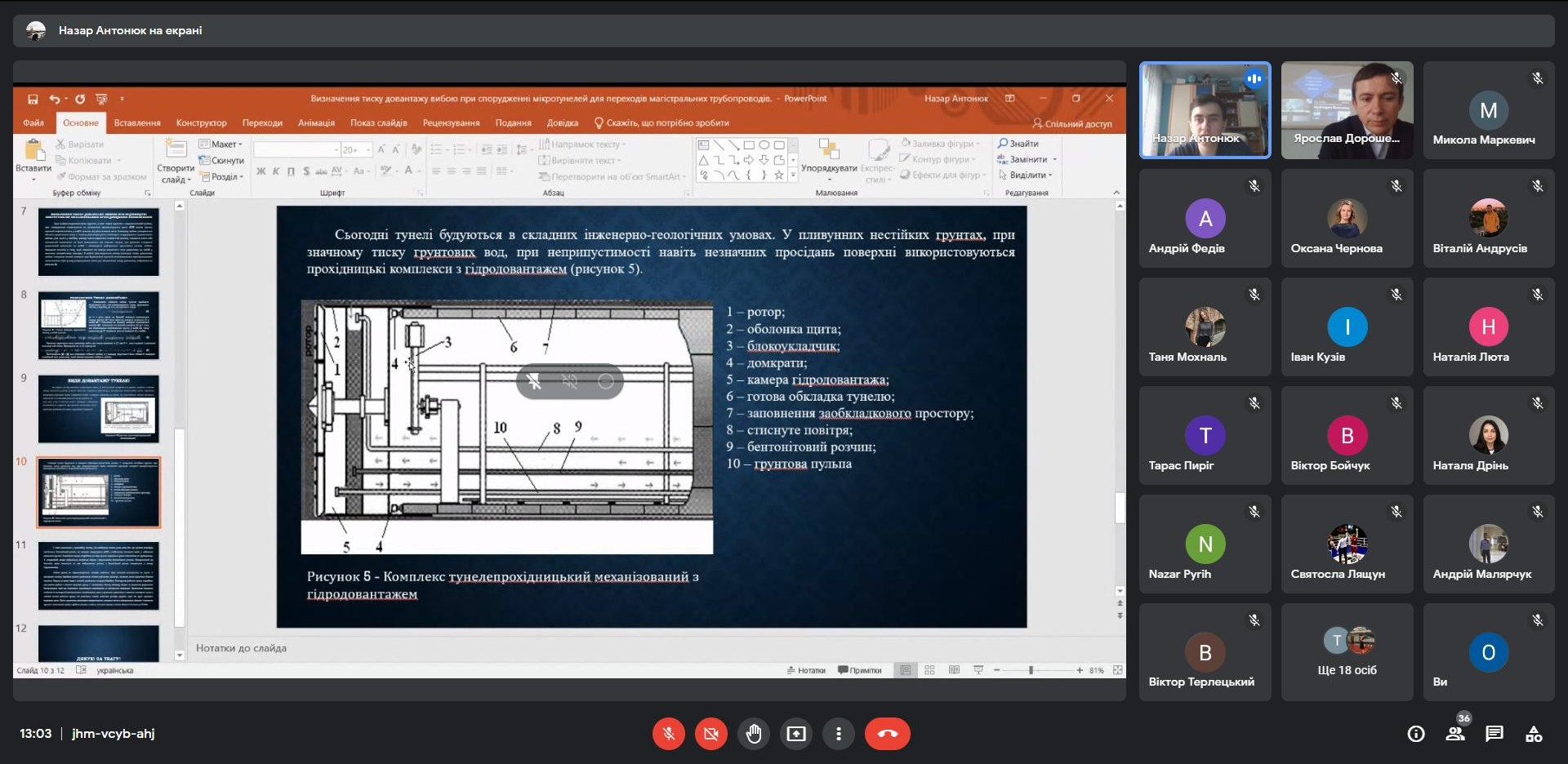Raise your hand in the meeting

click(x=753, y=734)
